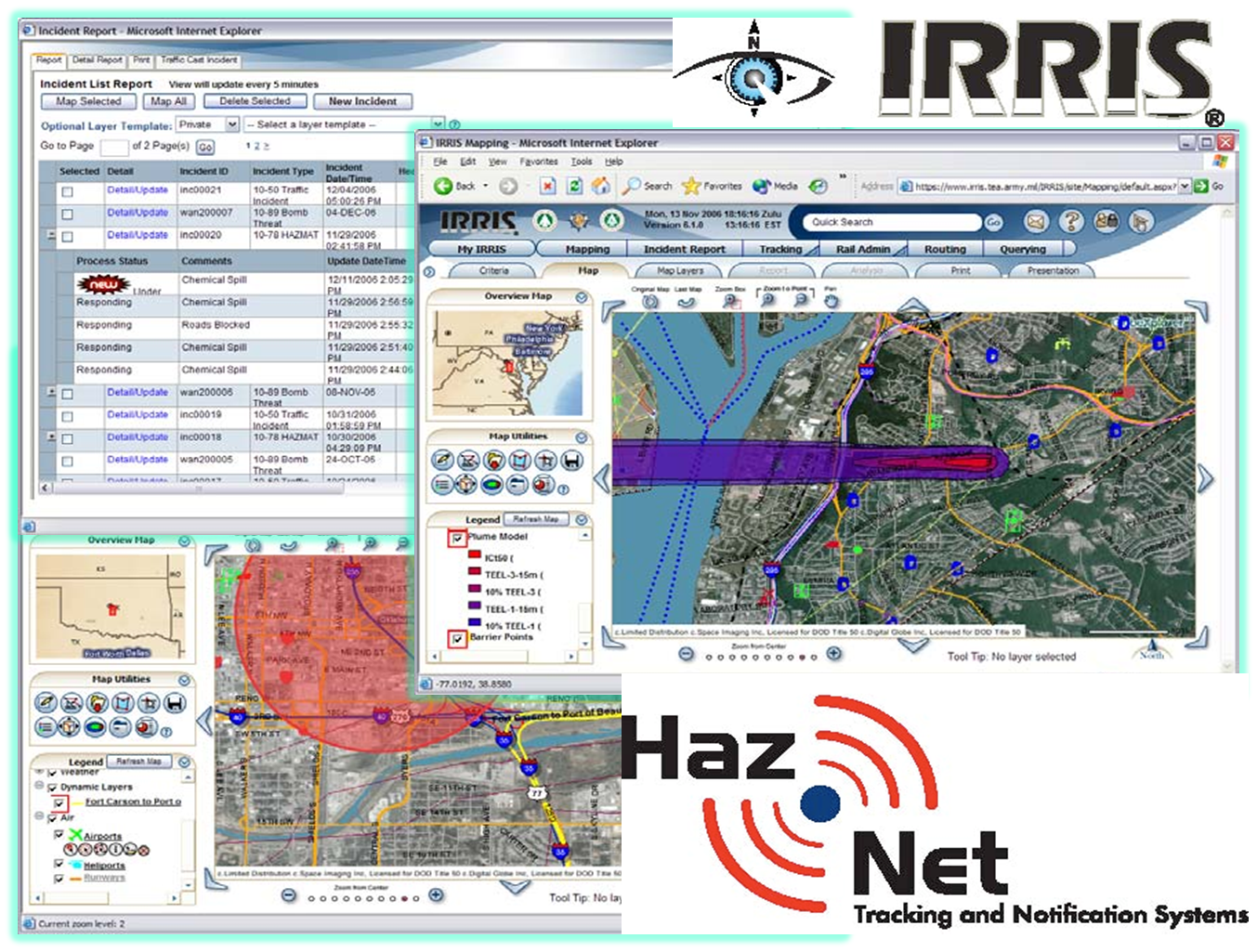Uncheck the Barrier Points legend checkbox

point(457,639)
